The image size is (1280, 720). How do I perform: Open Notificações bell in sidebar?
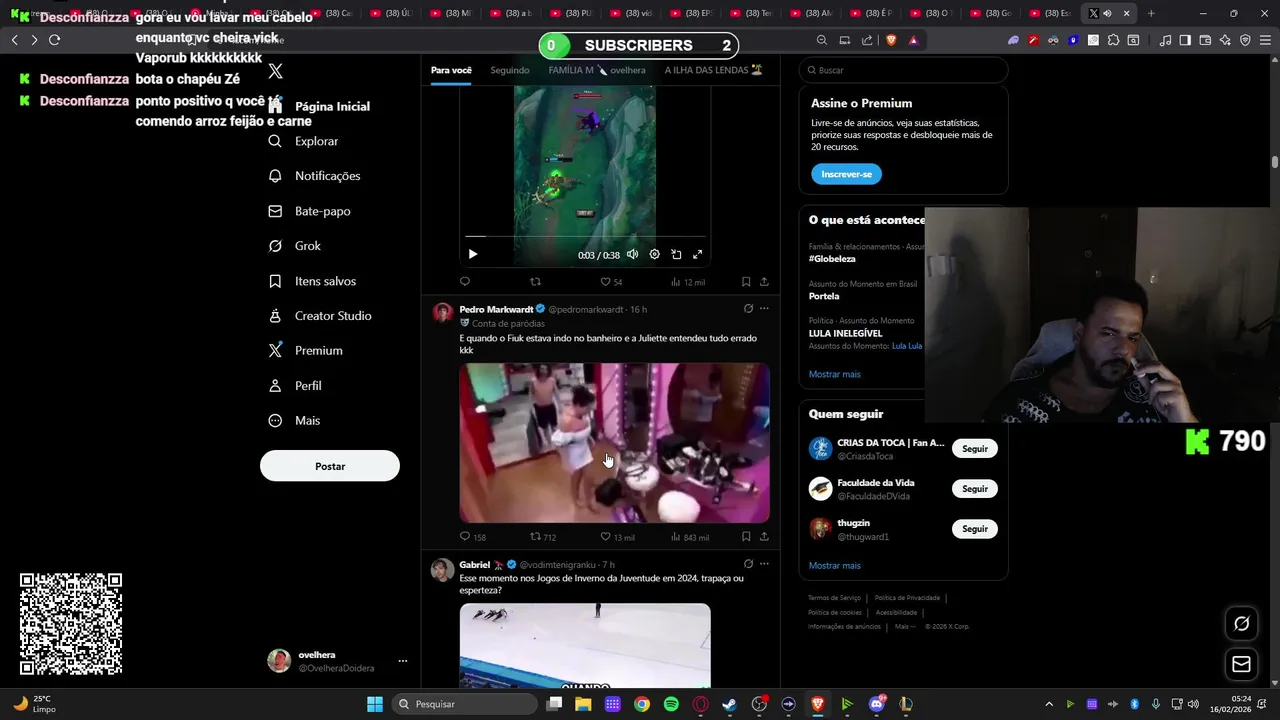(x=314, y=176)
